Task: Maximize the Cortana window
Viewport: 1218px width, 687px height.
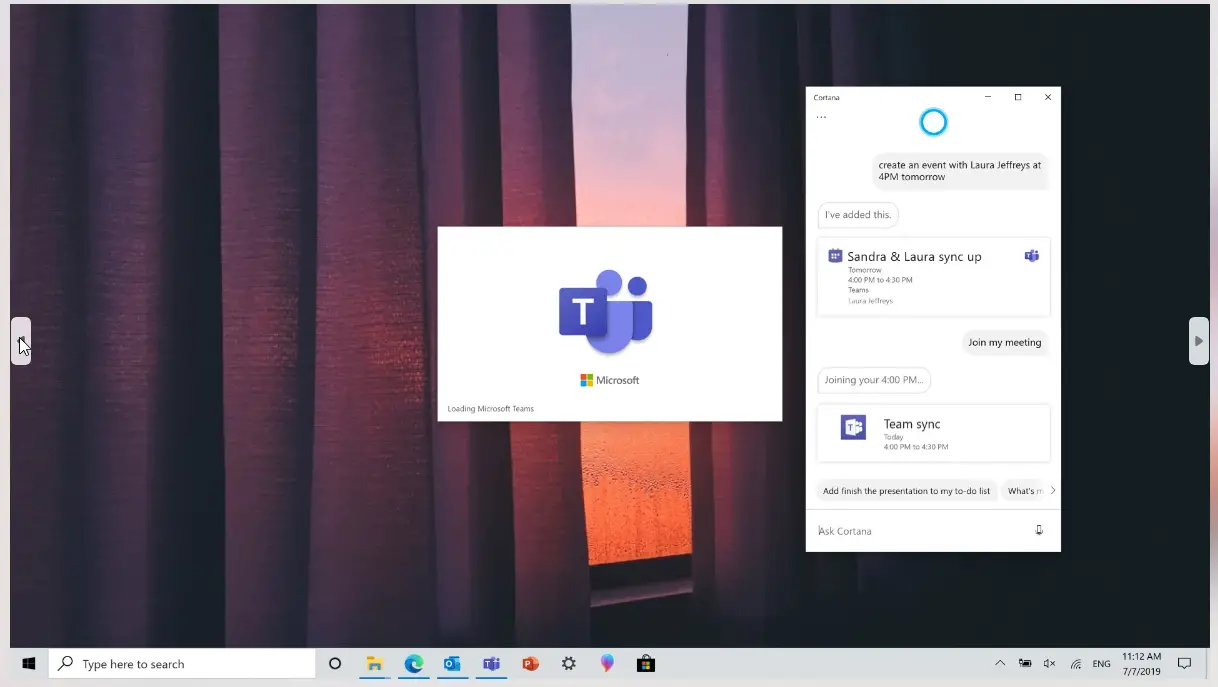Action: click(1018, 97)
